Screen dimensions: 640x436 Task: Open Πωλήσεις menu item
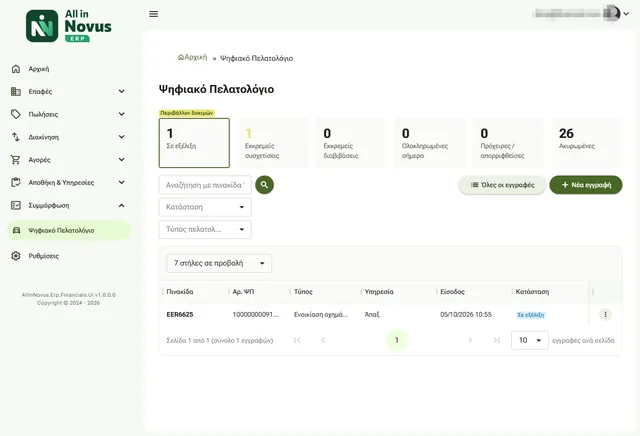point(43,114)
